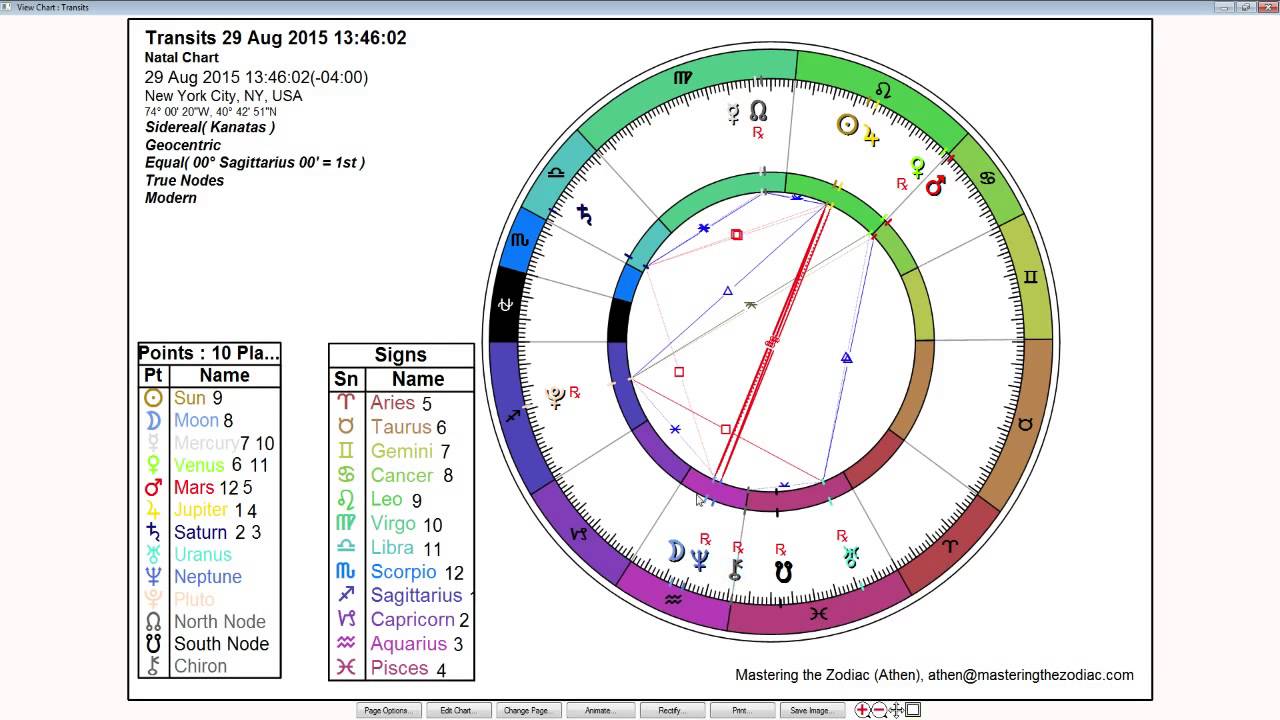The width and height of the screenshot is (1280, 720).
Task: Click the Pisces row in Signs table
Action: point(401,668)
